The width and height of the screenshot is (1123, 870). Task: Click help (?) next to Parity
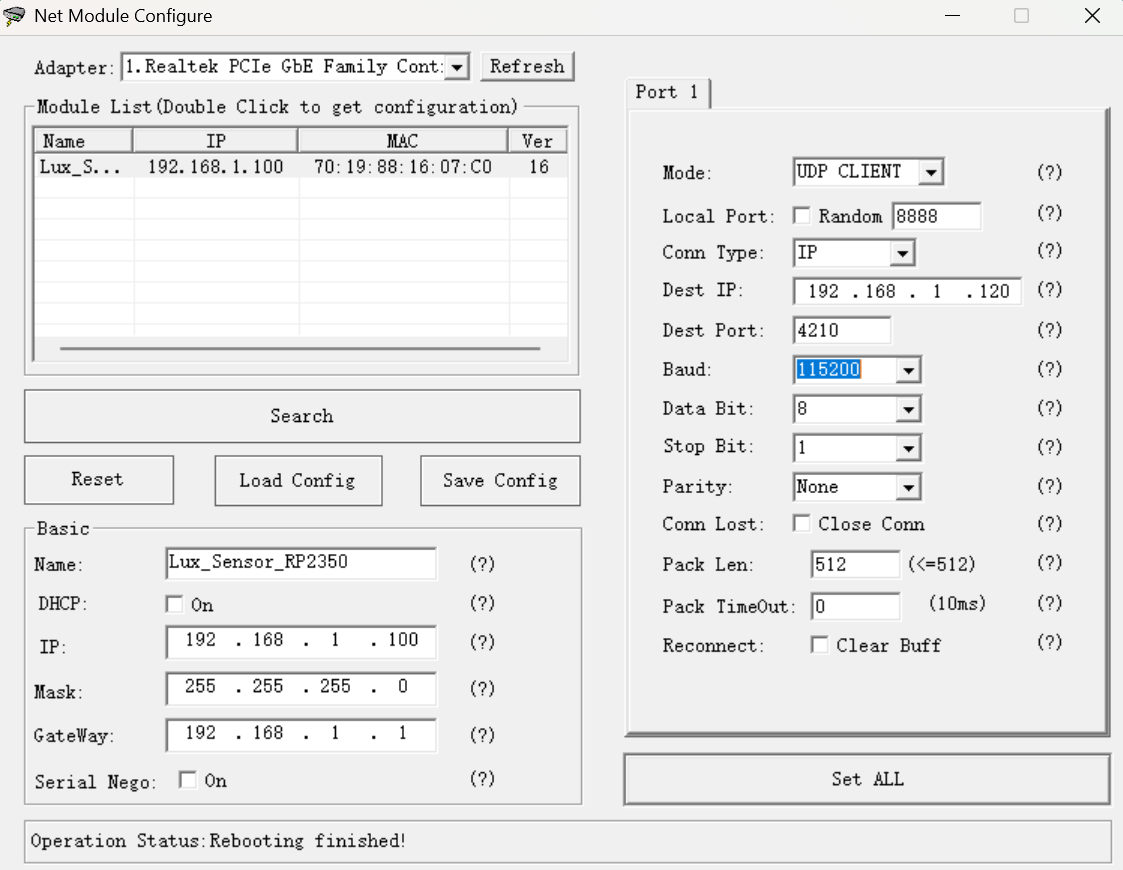tap(1049, 486)
